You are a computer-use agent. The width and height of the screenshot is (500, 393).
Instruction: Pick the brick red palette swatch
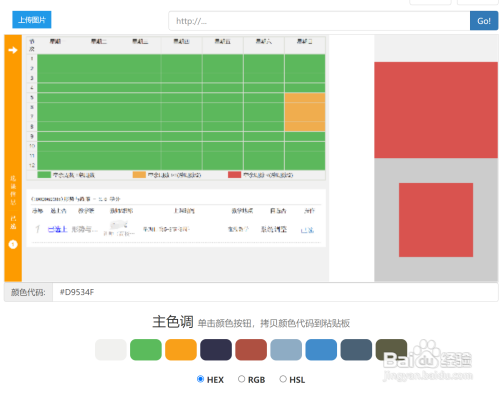click(251, 350)
